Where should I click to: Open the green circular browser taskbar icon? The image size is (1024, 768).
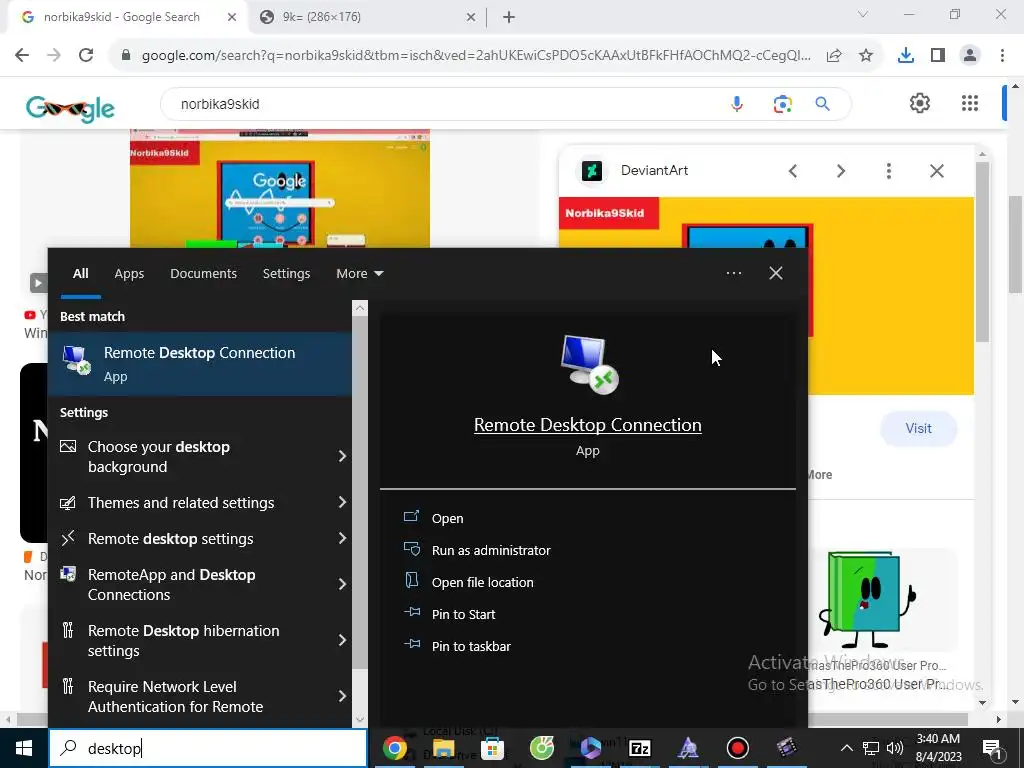click(x=541, y=748)
